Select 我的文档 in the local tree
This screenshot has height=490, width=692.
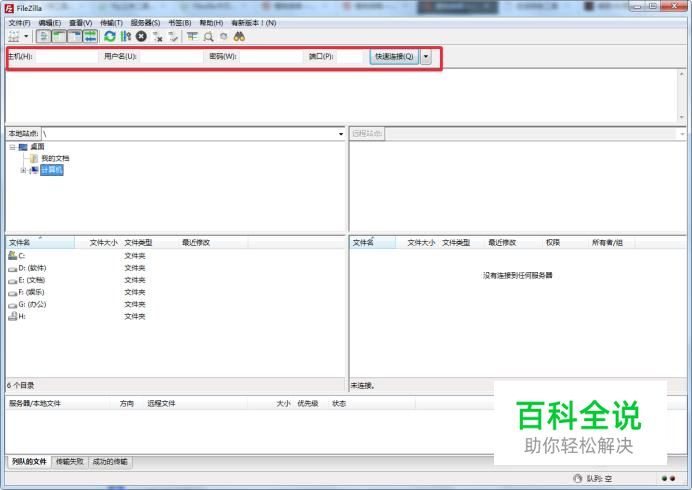tap(55, 158)
